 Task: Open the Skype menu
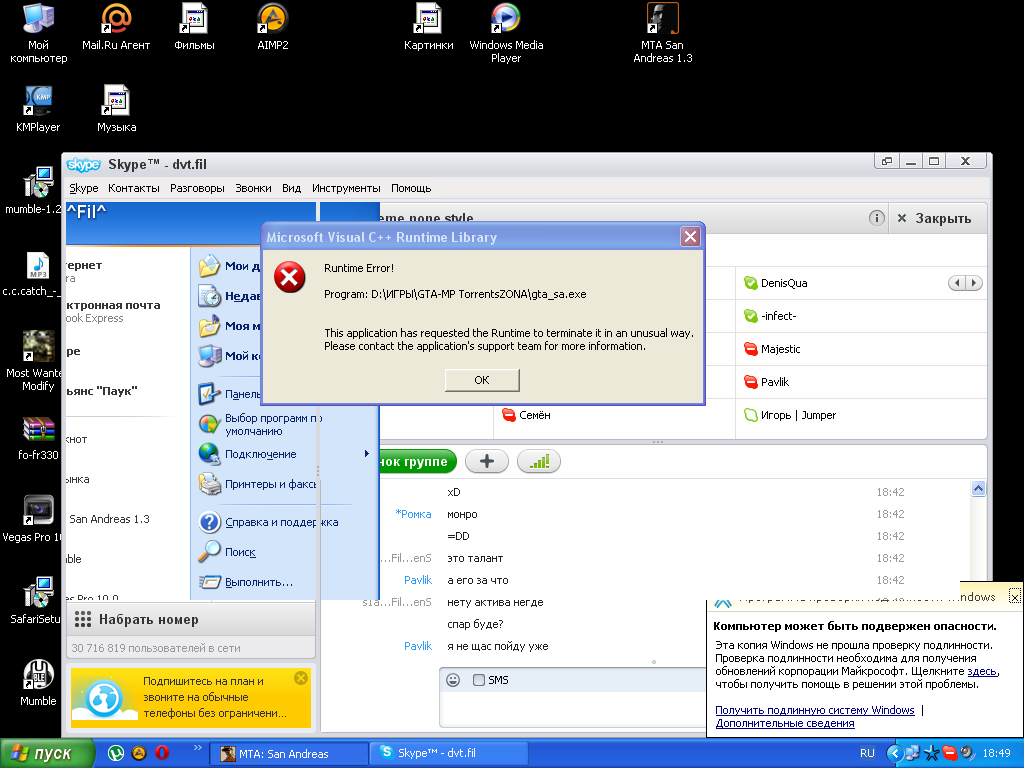pyautogui.click(x=84, y=188)
